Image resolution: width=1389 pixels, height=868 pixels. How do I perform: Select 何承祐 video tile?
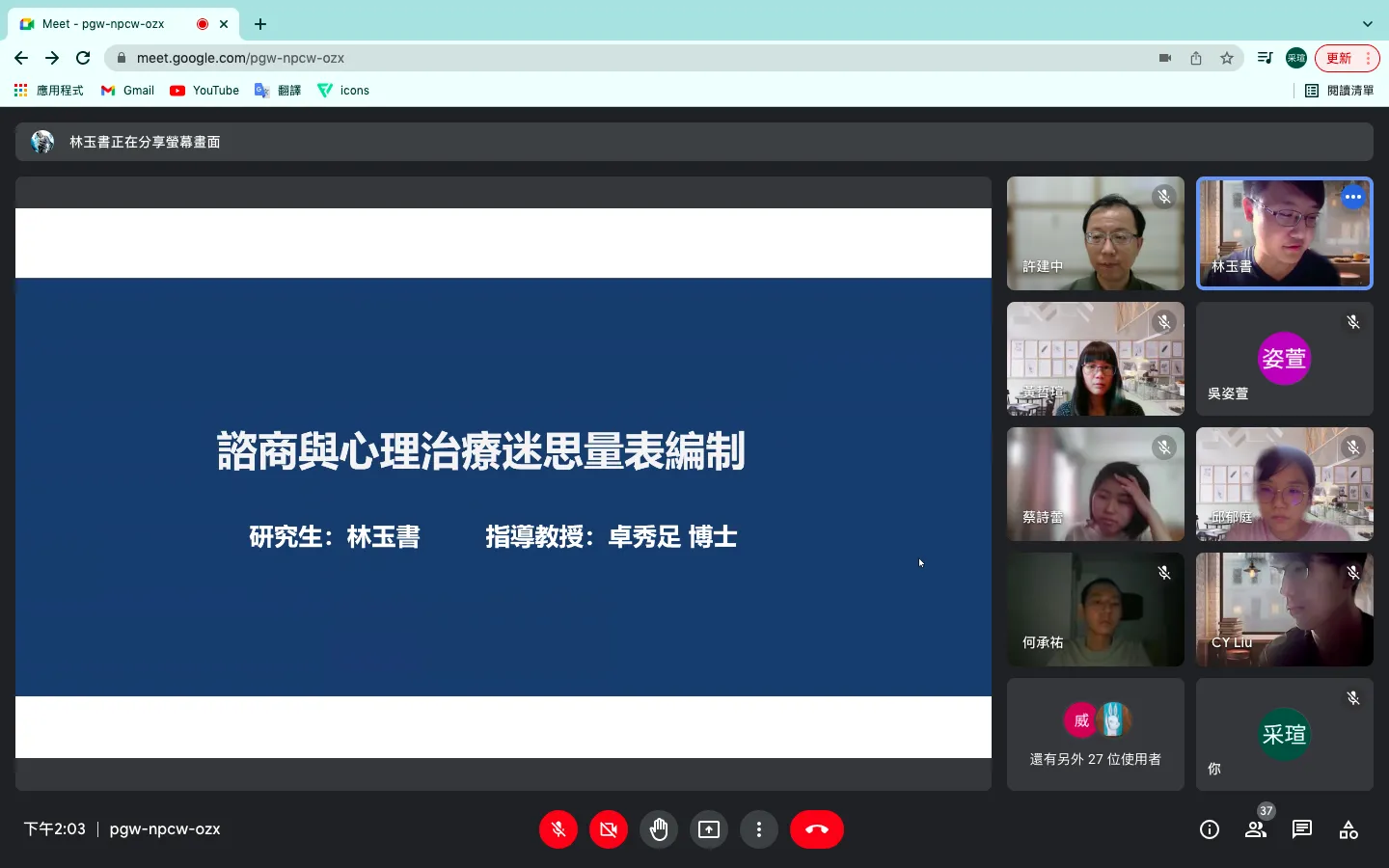coord(1096,610)
